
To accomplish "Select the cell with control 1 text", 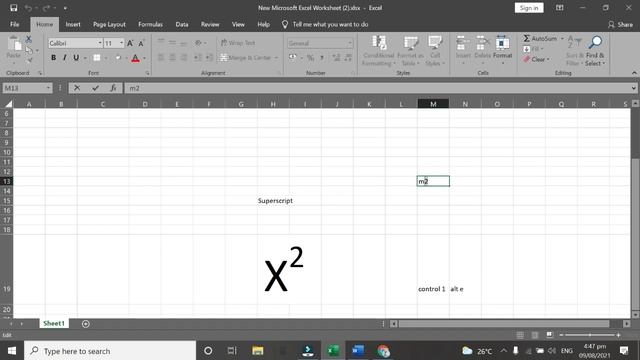I will pos(433,269).
